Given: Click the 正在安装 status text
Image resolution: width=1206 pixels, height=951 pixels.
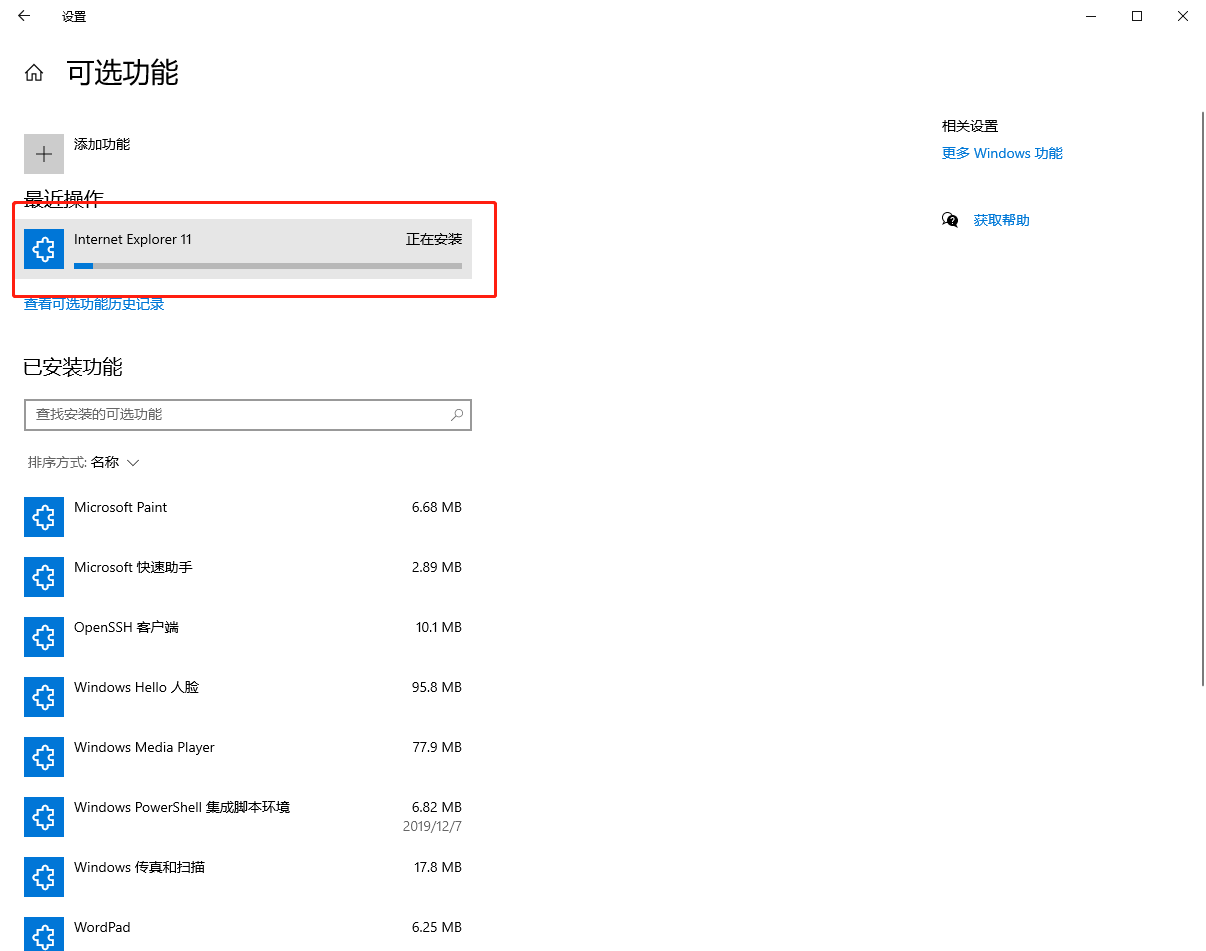Looking at the screenshot, I should [434, 239].
